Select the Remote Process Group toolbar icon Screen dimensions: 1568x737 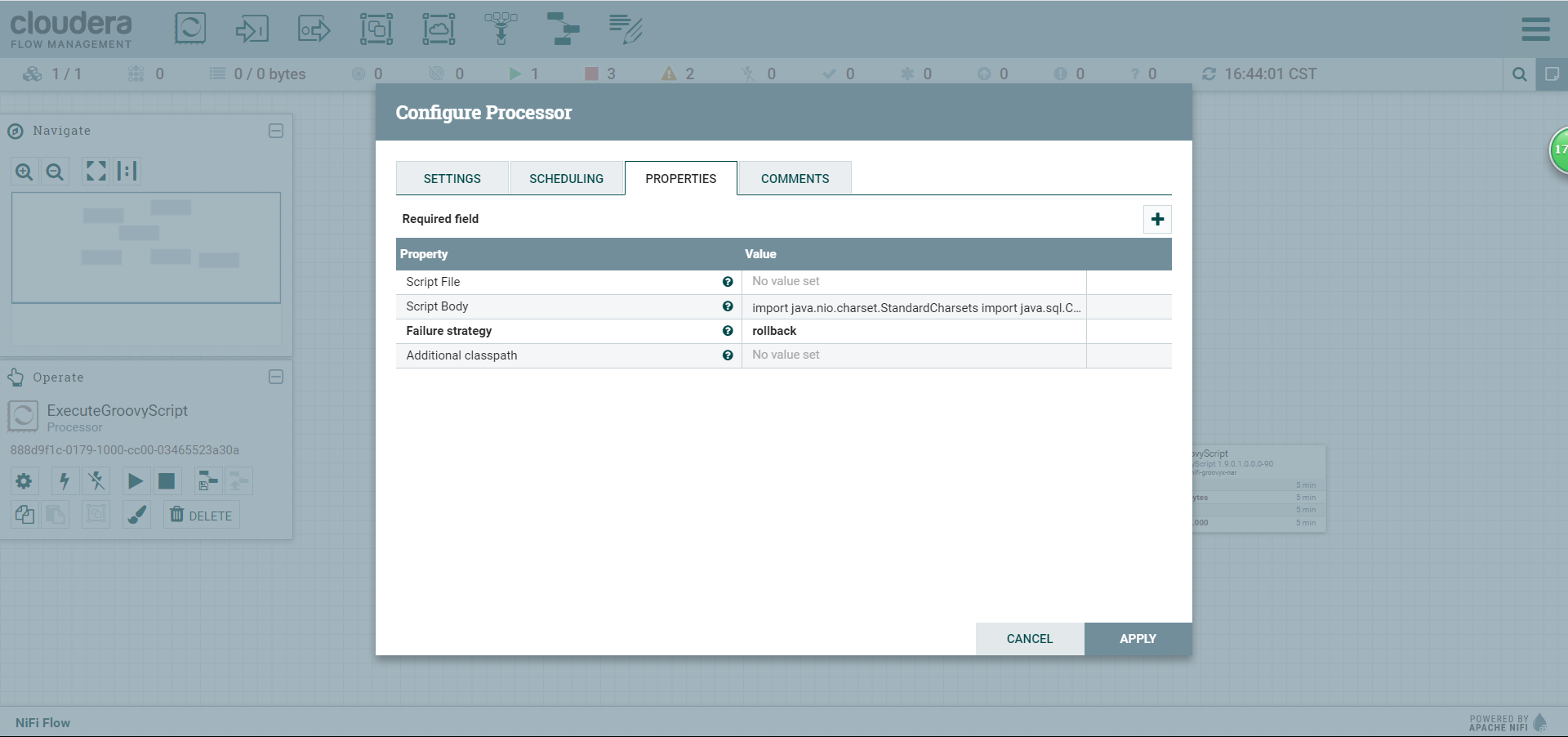pos(439,29)
